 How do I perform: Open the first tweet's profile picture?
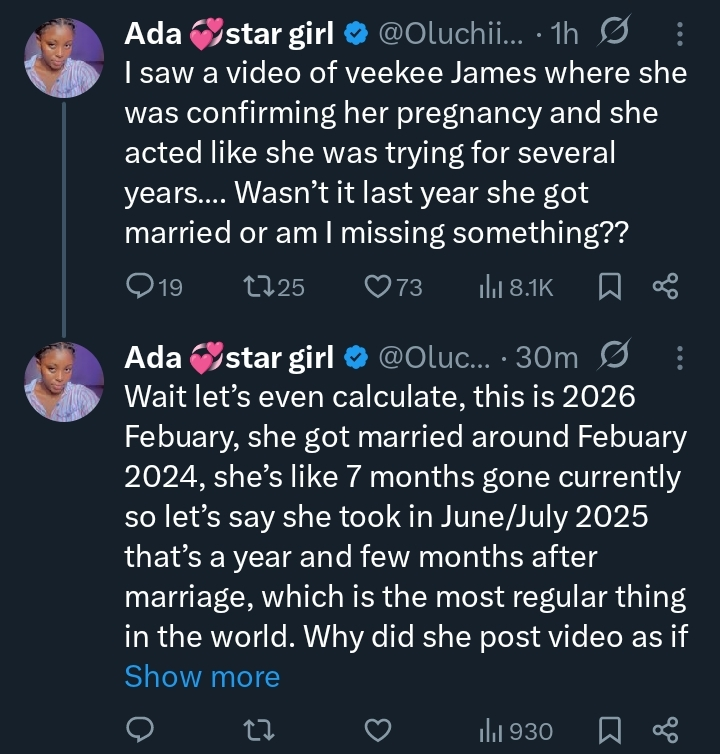63,58
